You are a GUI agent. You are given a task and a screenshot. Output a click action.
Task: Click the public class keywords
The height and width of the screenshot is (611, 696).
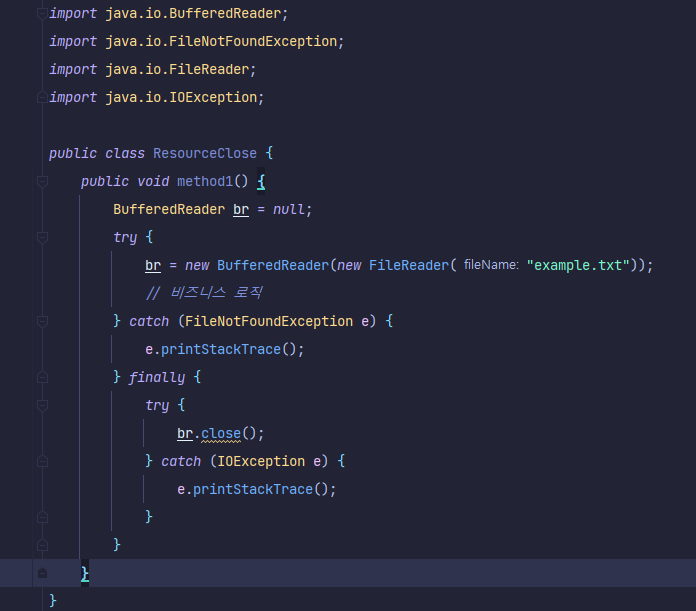[96, 154]
